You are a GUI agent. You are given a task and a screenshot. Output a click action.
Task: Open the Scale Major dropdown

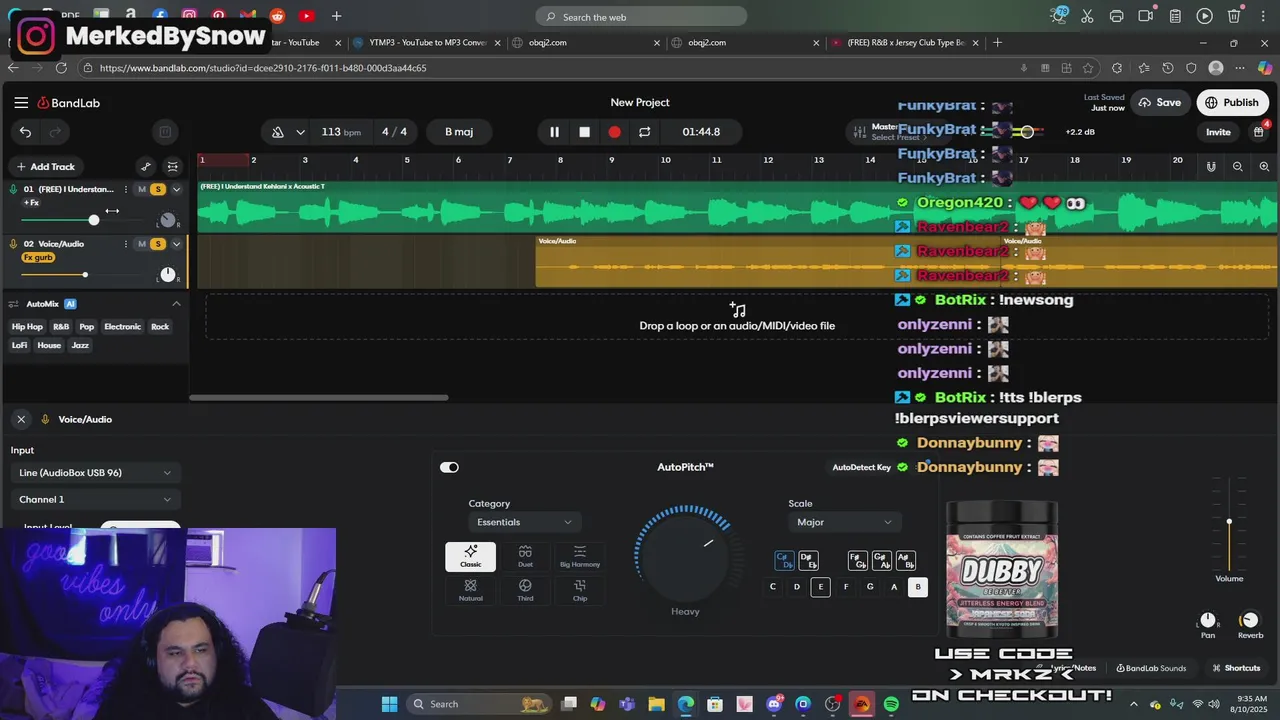(x=845, y=522)
